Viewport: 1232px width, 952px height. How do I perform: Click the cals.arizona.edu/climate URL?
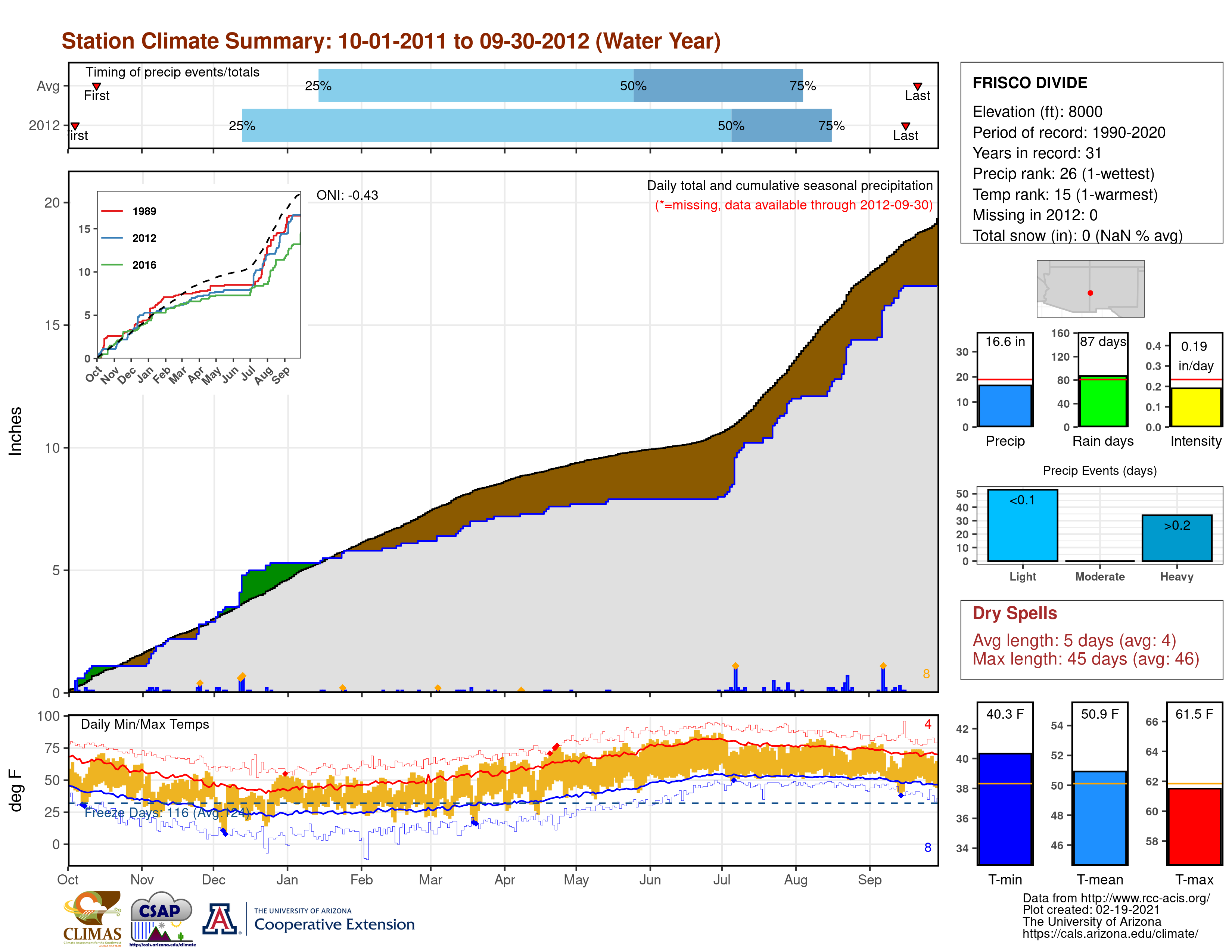[x=1110, y=934]
